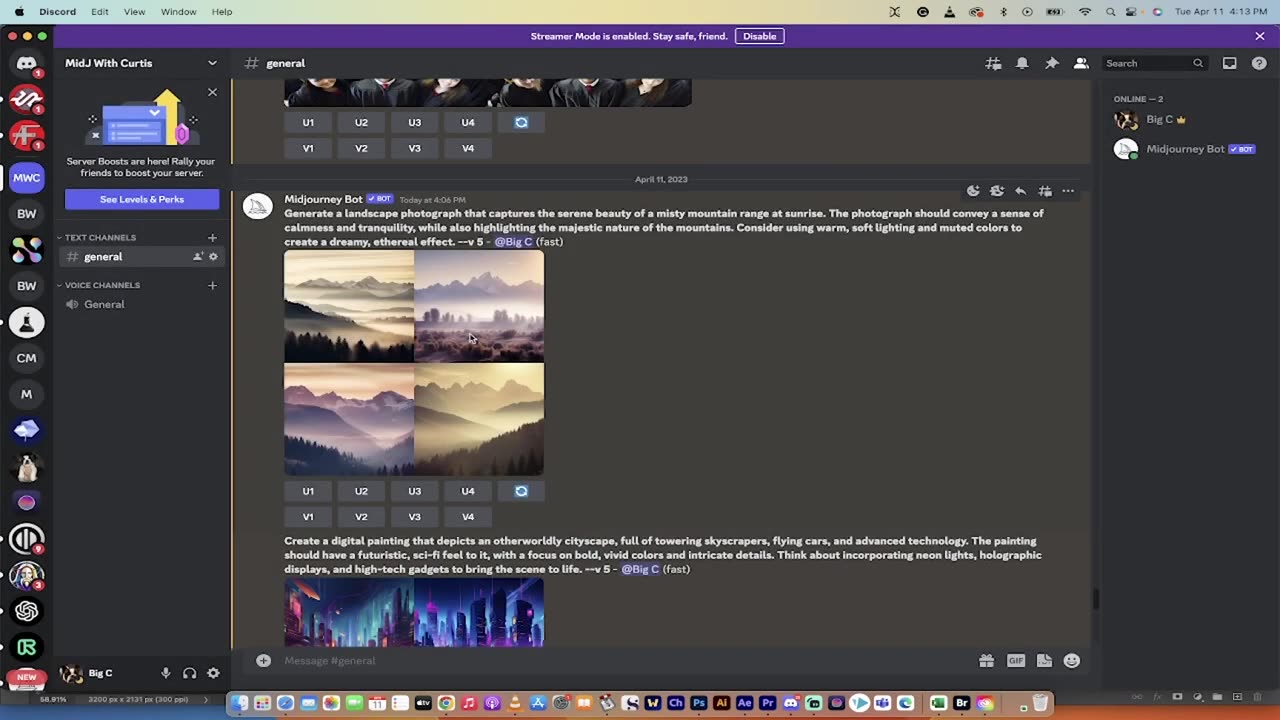Open Midjourney Bot in member list
The image size is (1280, 720).
(1185, 149)
